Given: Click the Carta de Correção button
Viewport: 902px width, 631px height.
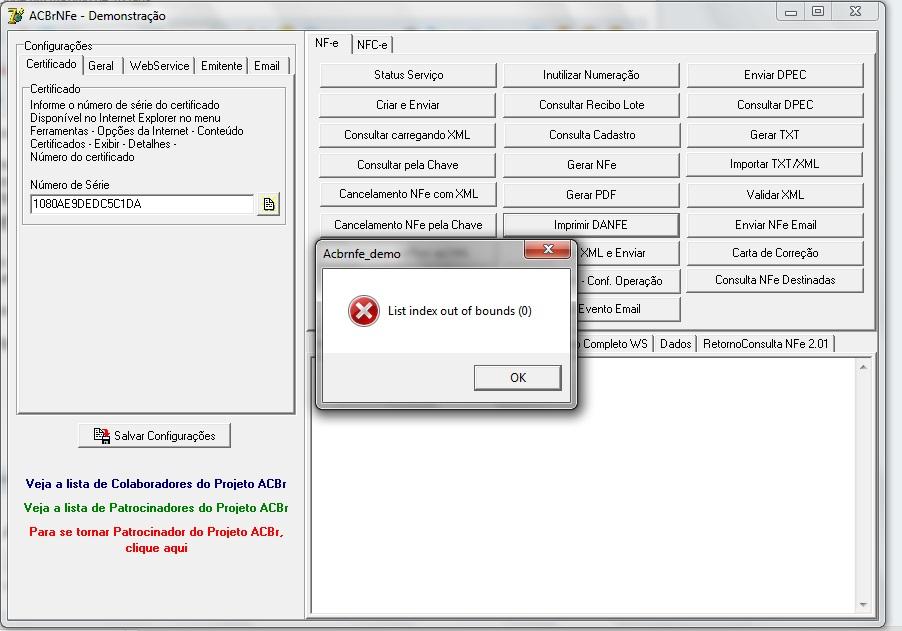Looking at the screenshot, I should pos(775,253).
